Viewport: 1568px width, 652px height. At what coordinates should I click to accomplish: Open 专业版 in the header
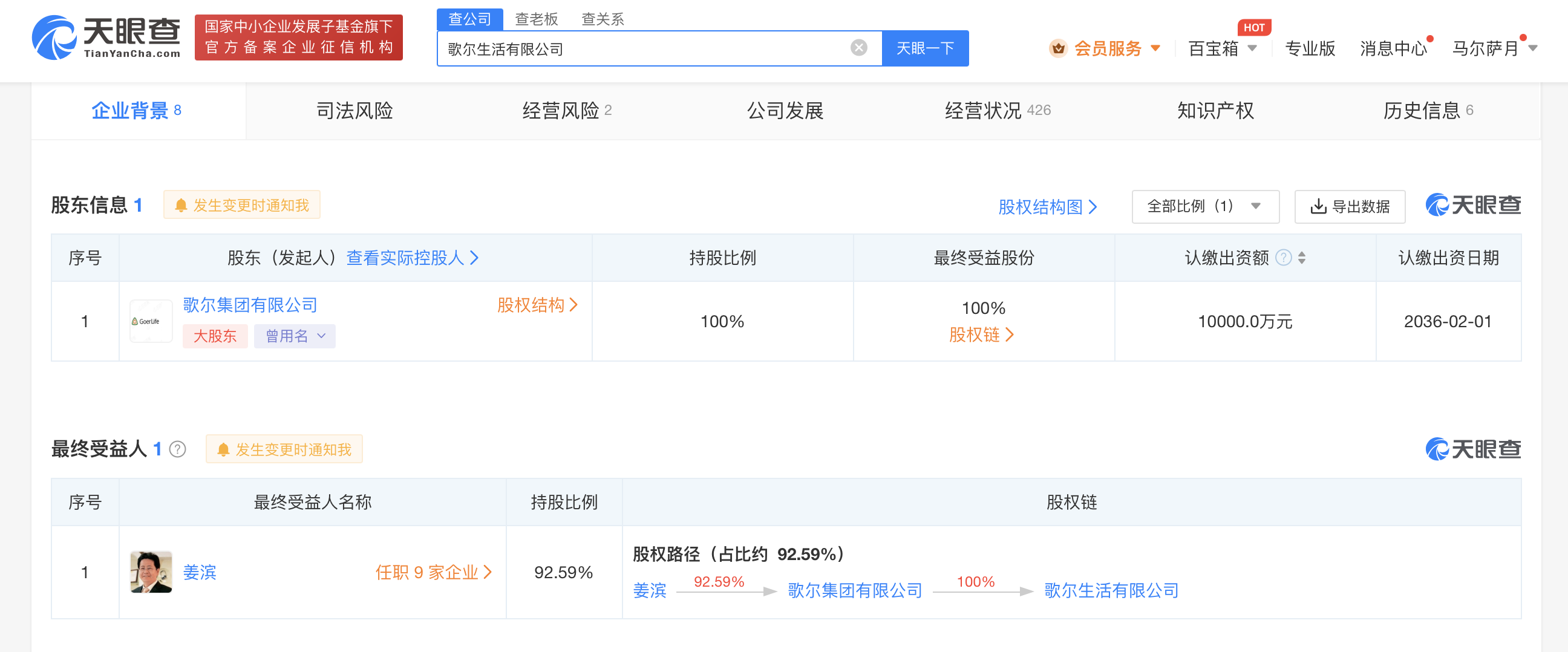pos(1310,48)
